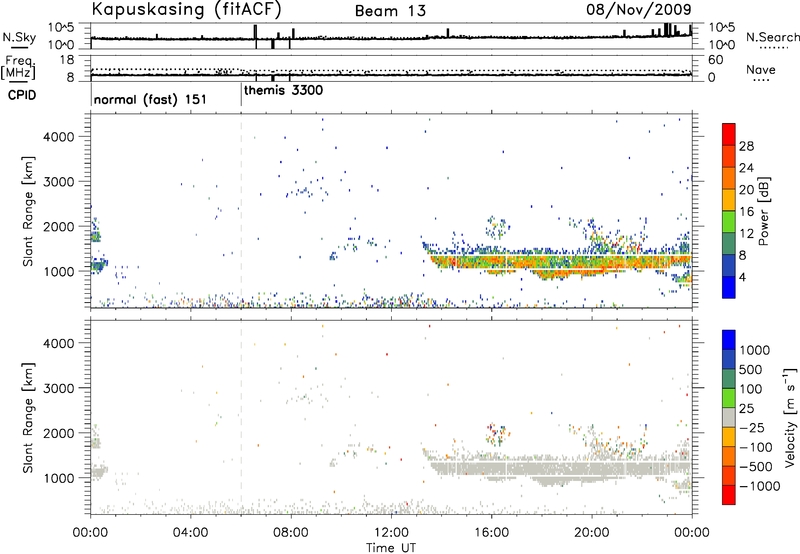This screenshot has width=800, height=554.
Task: Click the 3000 km tick of the velocity panel
Action: point(59,388)
